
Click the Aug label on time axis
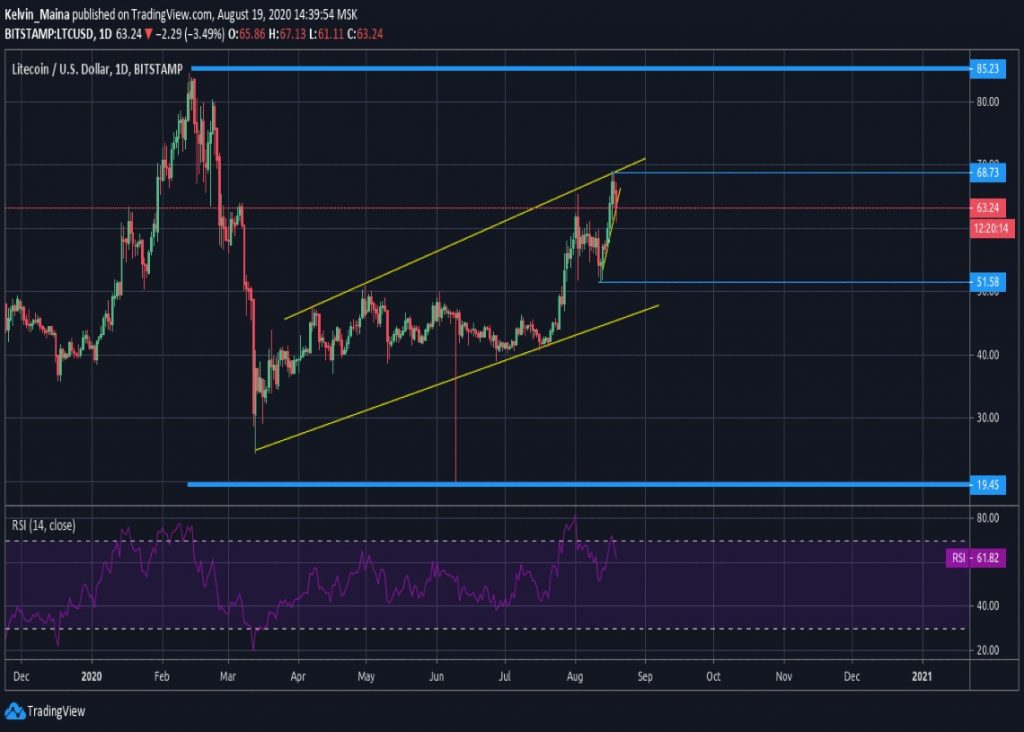pos(575,676)
